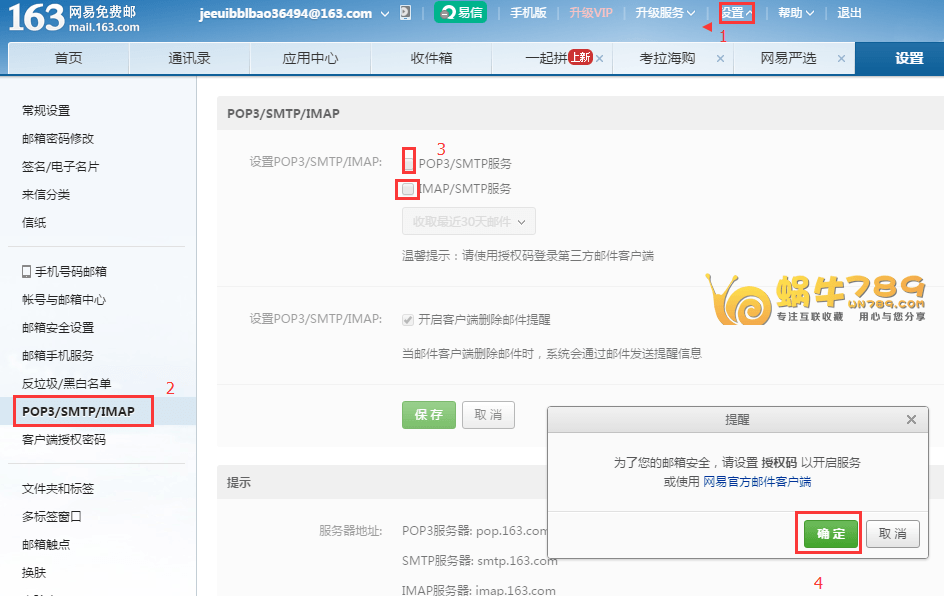Confirm the dialog with the 确定 button

(828, 533)
